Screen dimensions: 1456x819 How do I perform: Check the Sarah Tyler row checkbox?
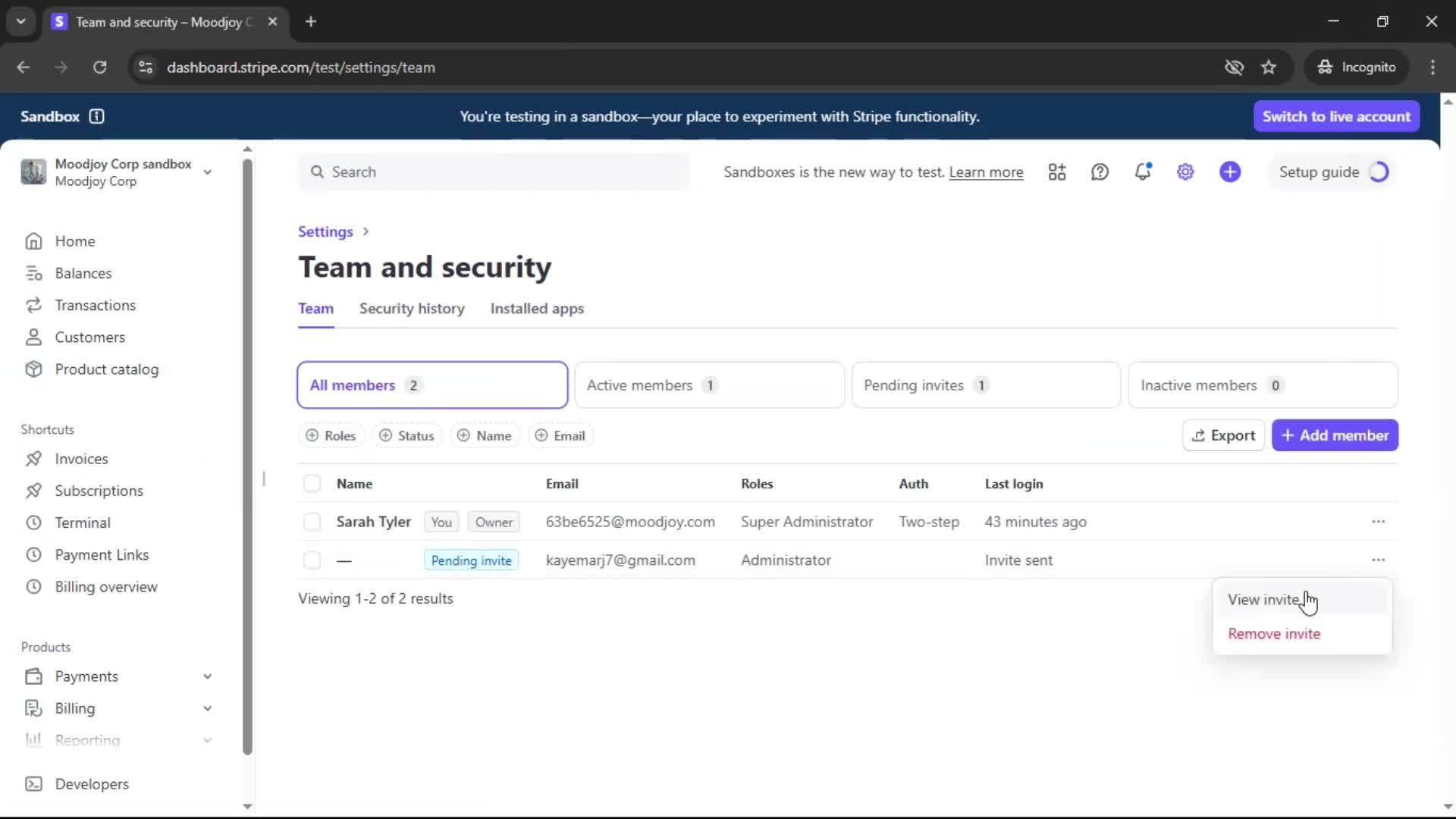pos(312,522)
